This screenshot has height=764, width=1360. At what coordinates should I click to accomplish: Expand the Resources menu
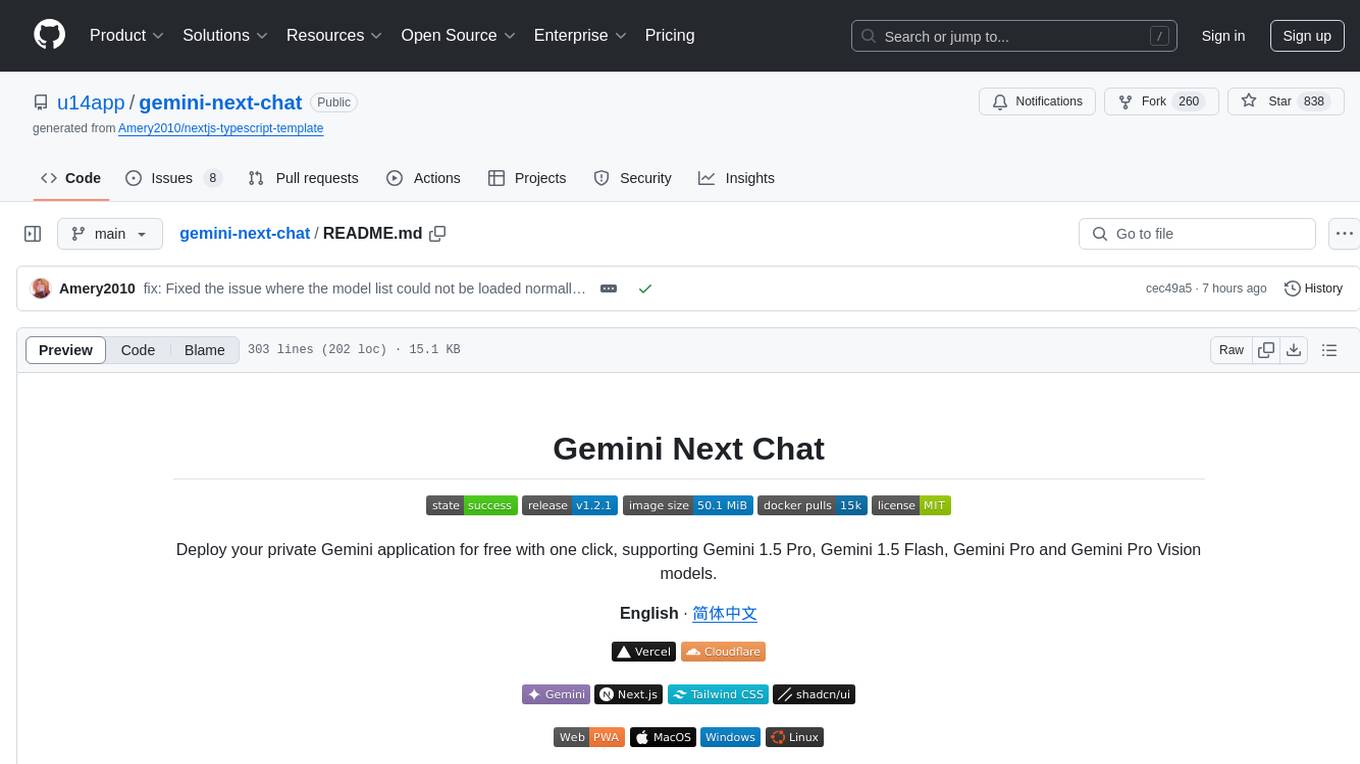click(x=334, y=35)
